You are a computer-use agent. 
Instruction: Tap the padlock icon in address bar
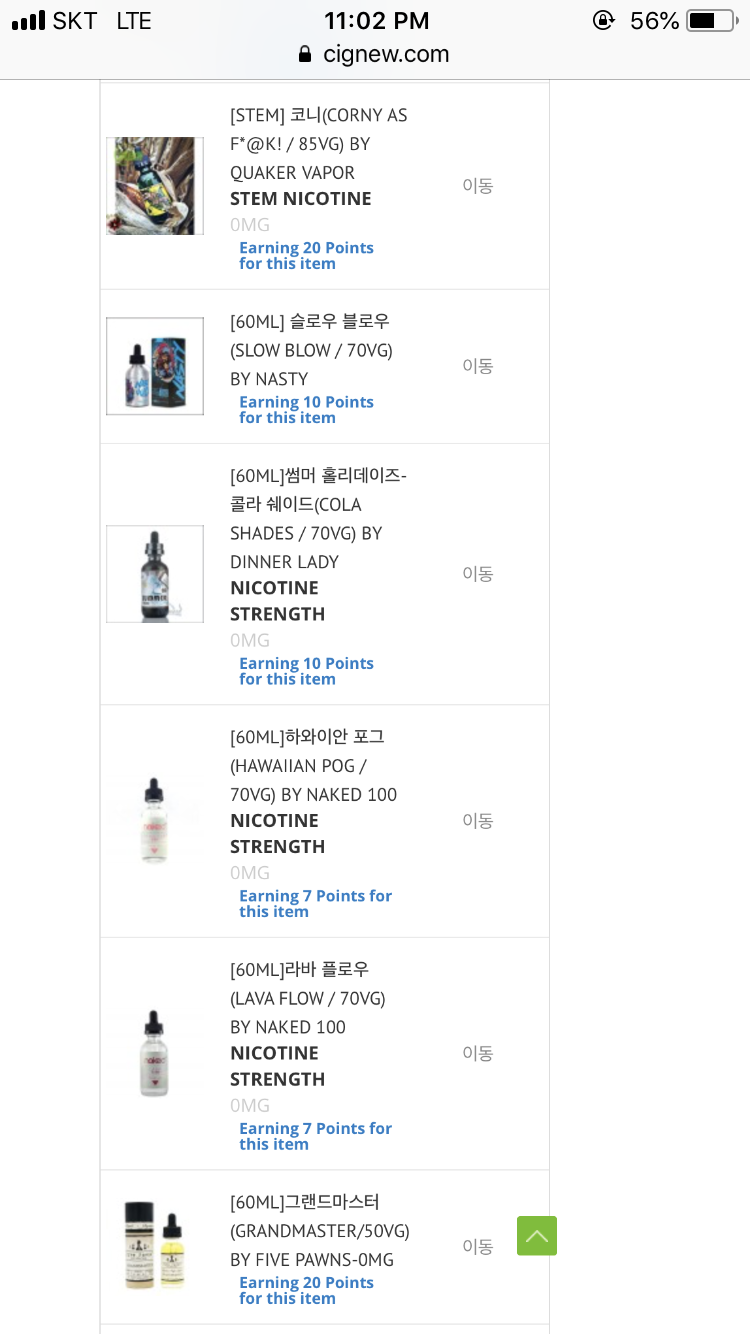(x=306, y=54)
